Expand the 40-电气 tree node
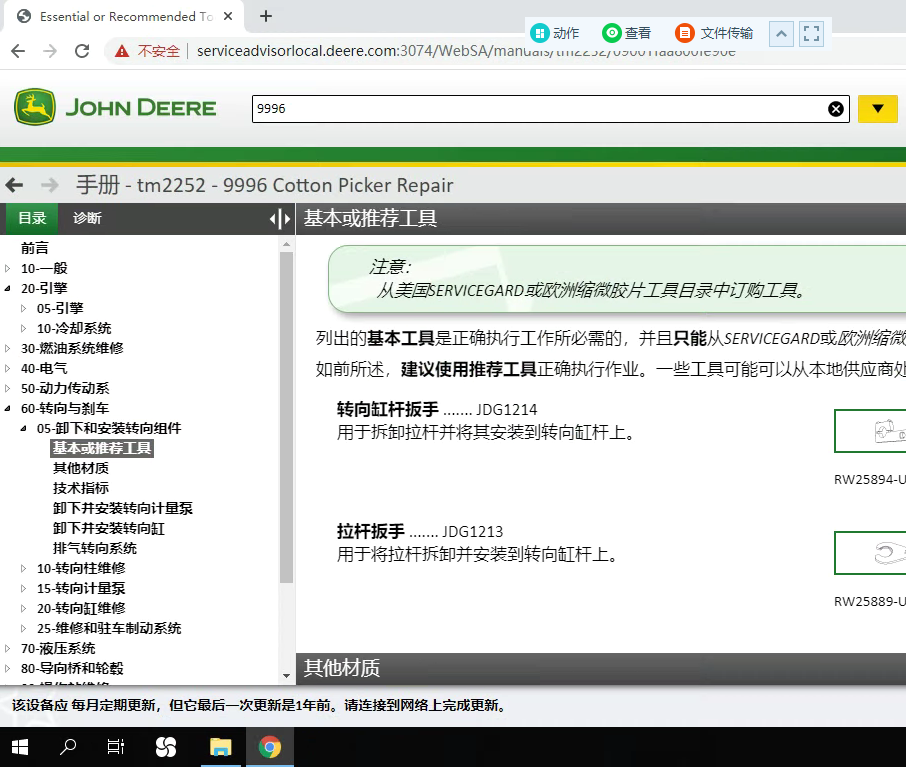This screenshot has width=906, height=767. [x=8, y=368]
